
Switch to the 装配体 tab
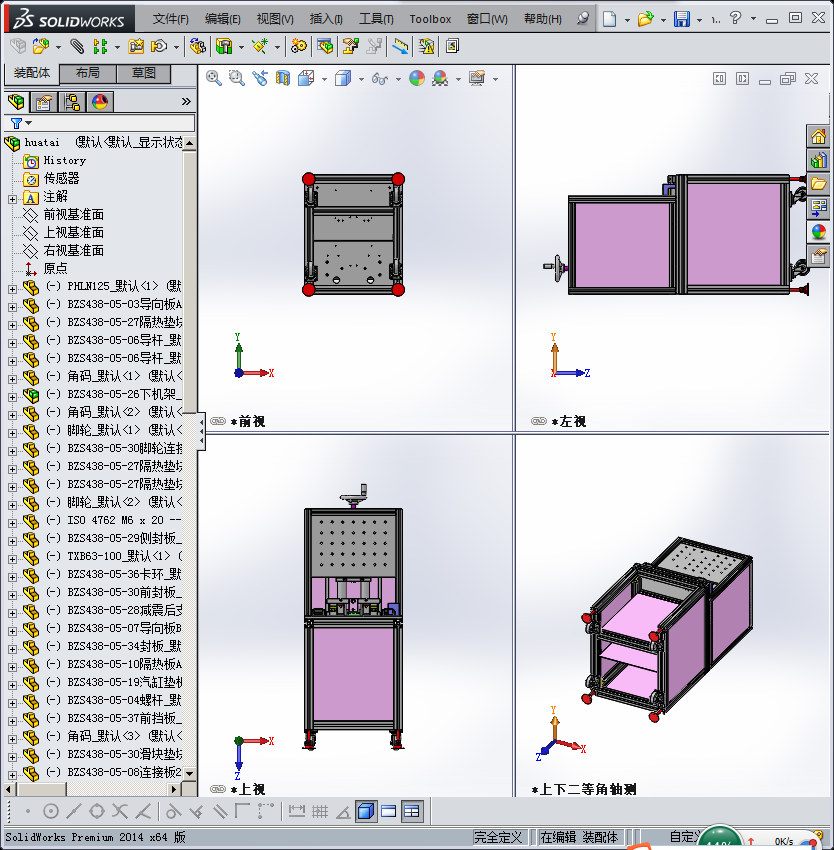(31, 73)
